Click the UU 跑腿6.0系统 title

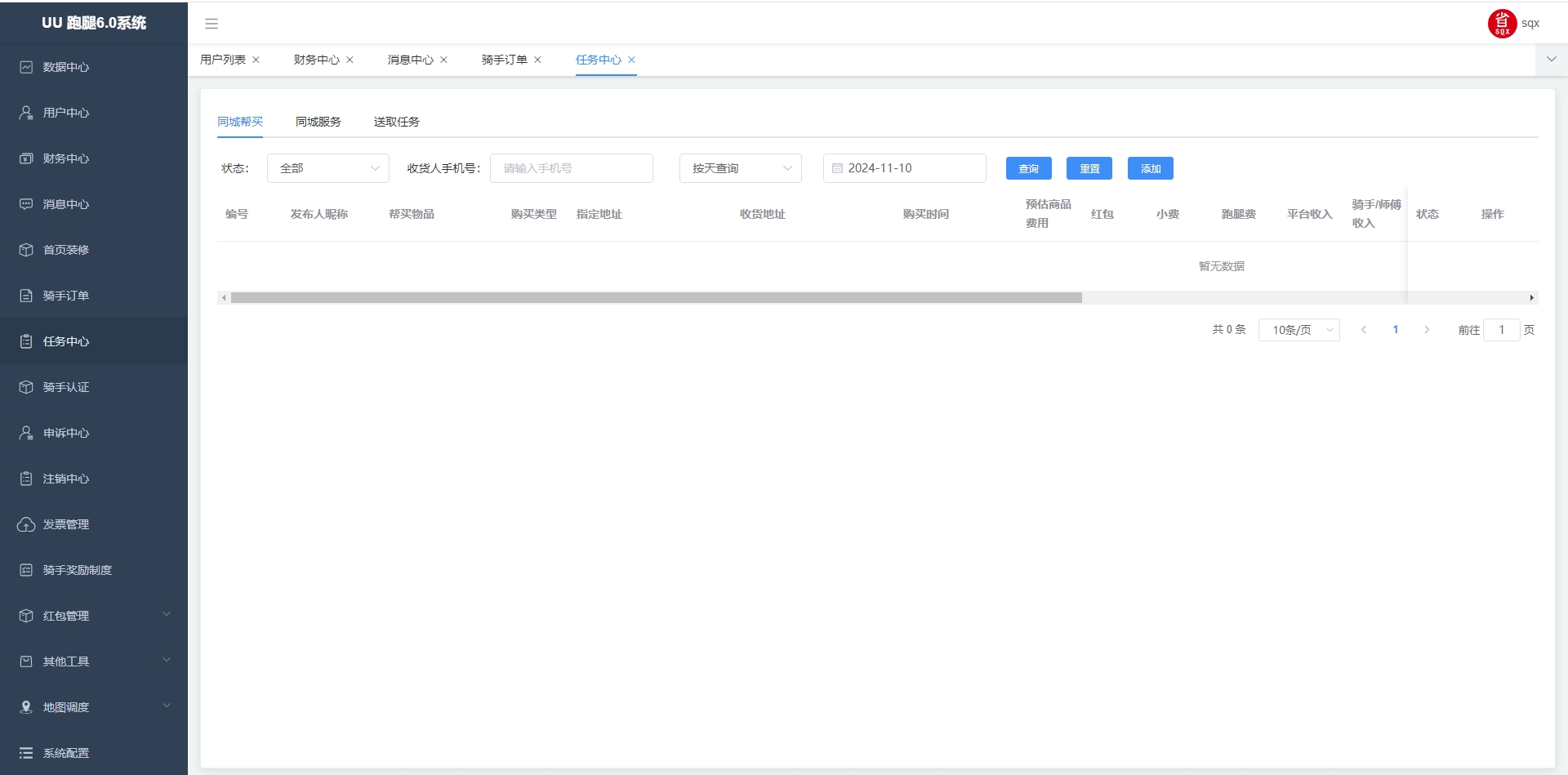click(94, 23)
